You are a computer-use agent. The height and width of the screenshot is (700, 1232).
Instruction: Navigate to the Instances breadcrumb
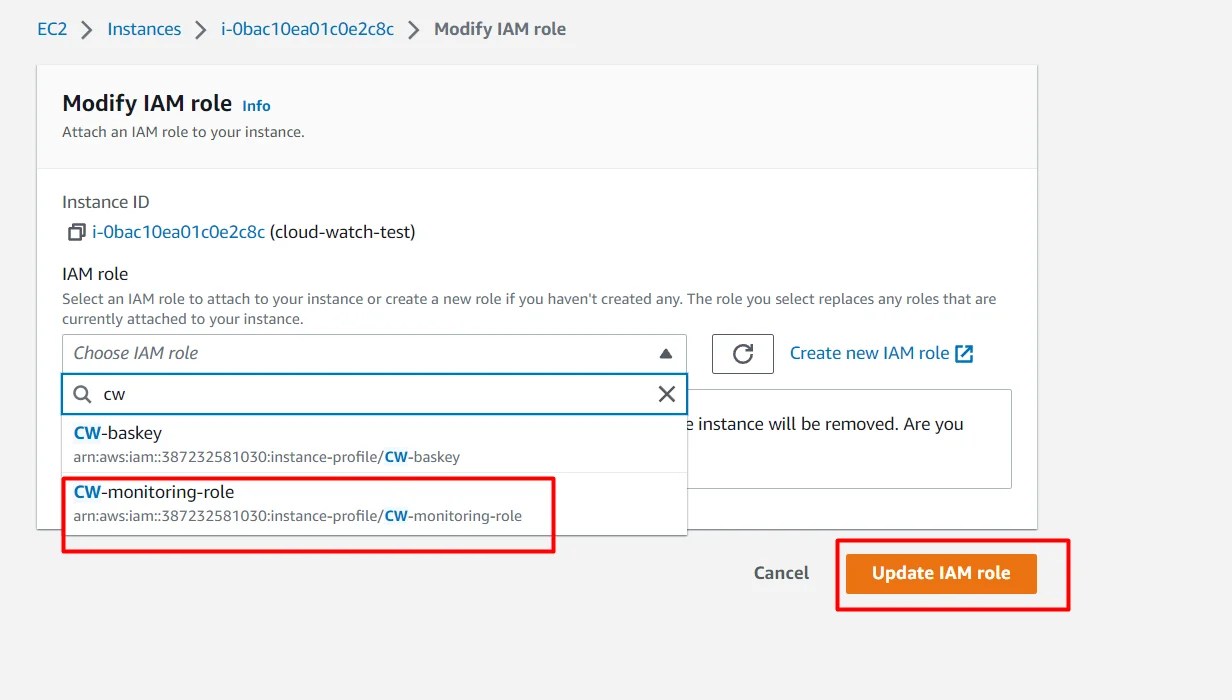click(143, 29)
